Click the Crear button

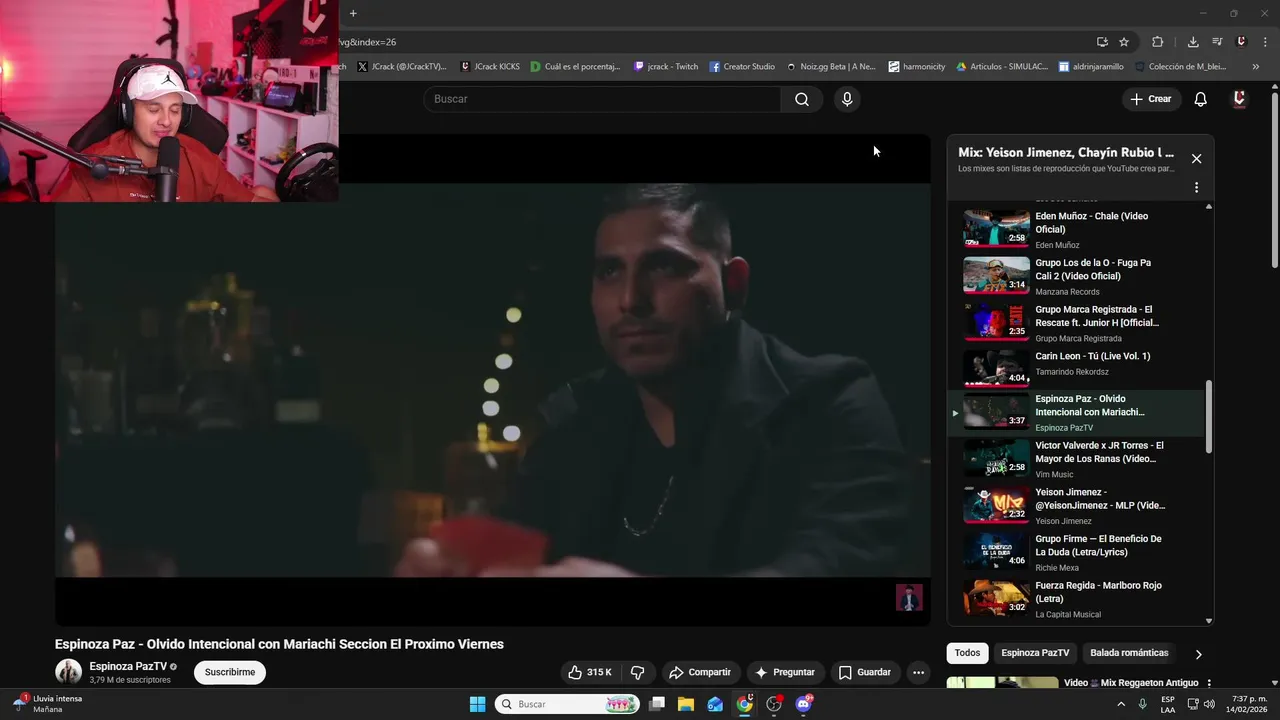pyautogui.click(x=1150, y=99)
